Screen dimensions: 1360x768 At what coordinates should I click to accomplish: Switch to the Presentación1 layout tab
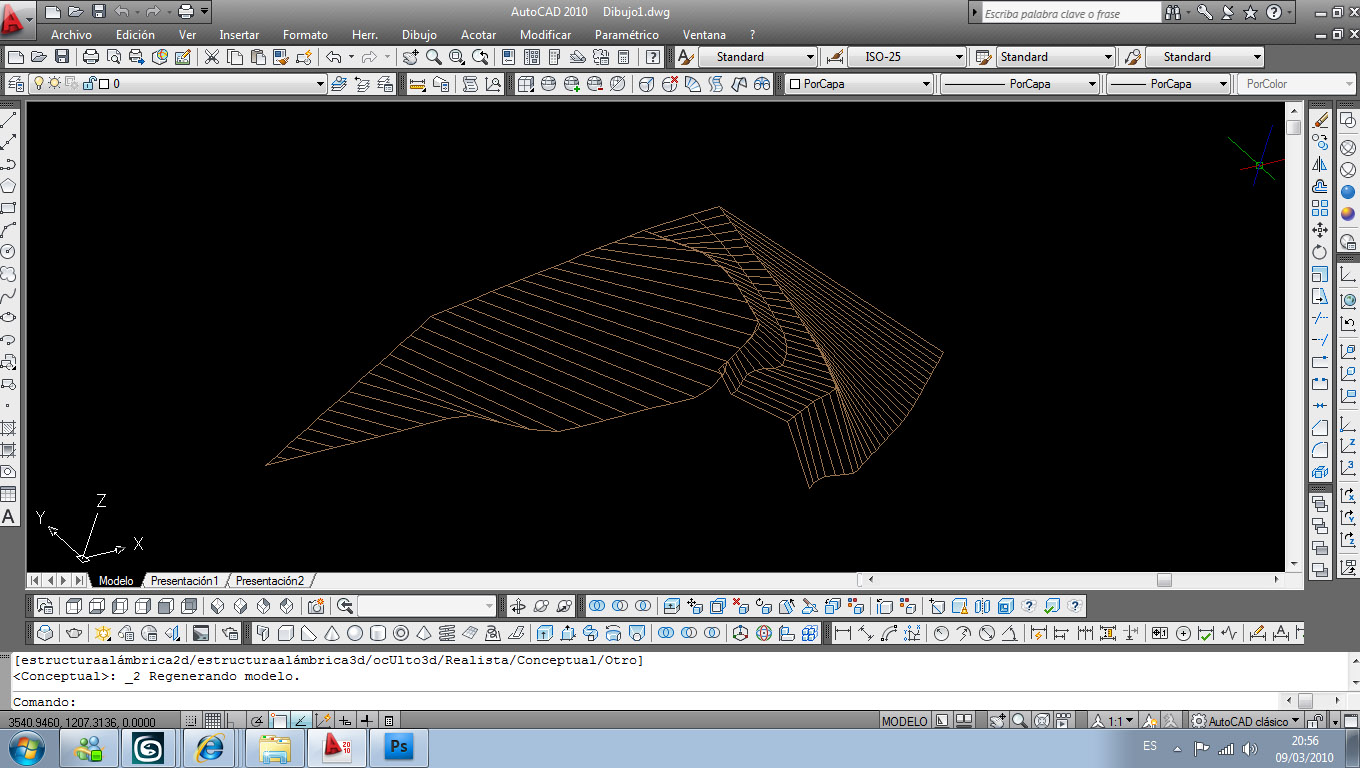pyautogui.click(x=184, y=581)
